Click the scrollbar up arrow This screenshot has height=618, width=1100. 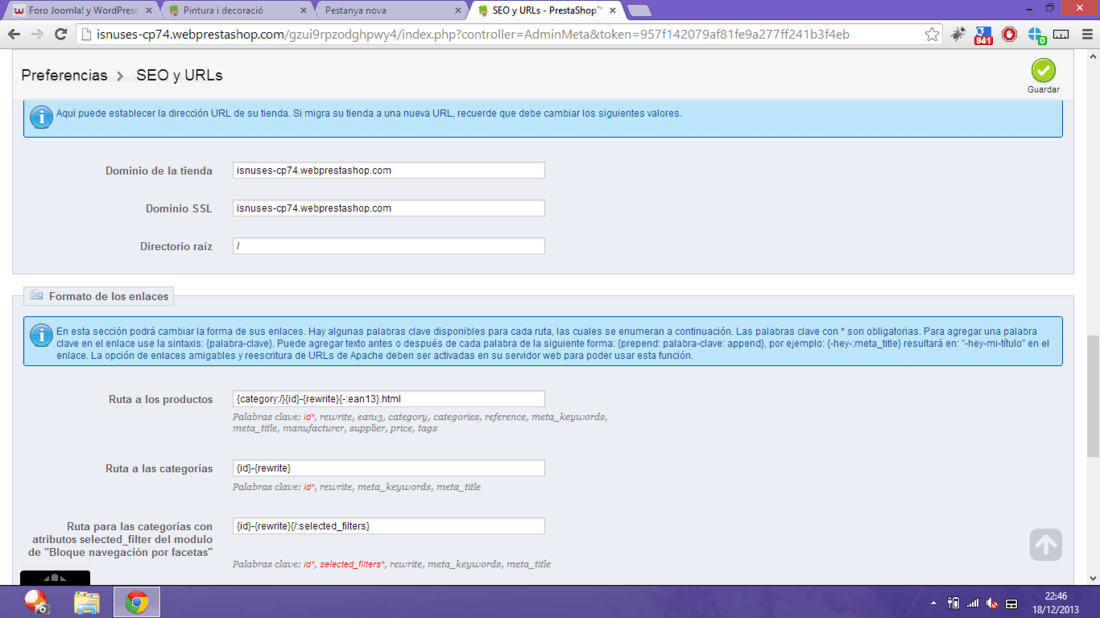point(1092,57)
